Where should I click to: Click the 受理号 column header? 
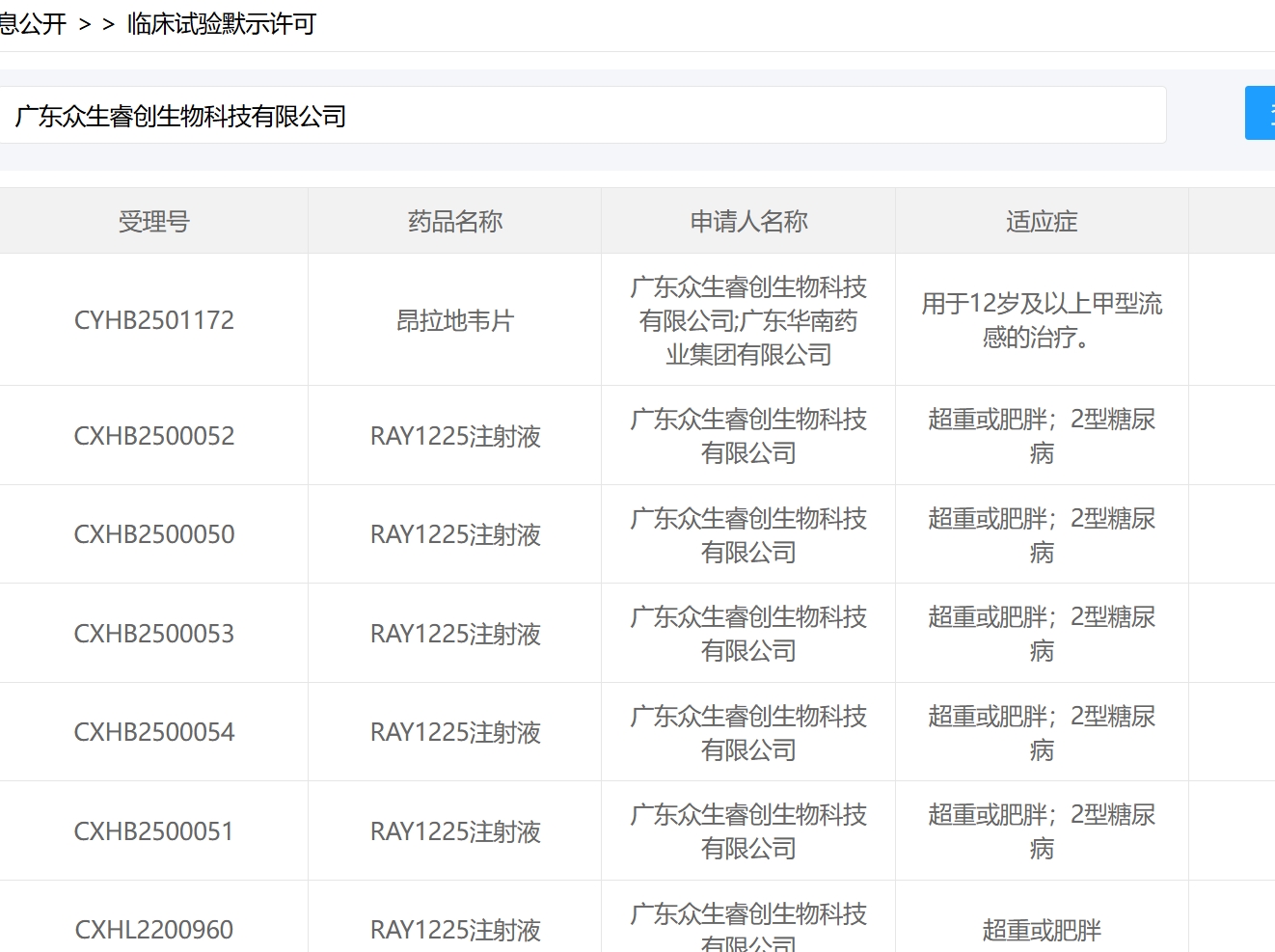click(154, 222)
